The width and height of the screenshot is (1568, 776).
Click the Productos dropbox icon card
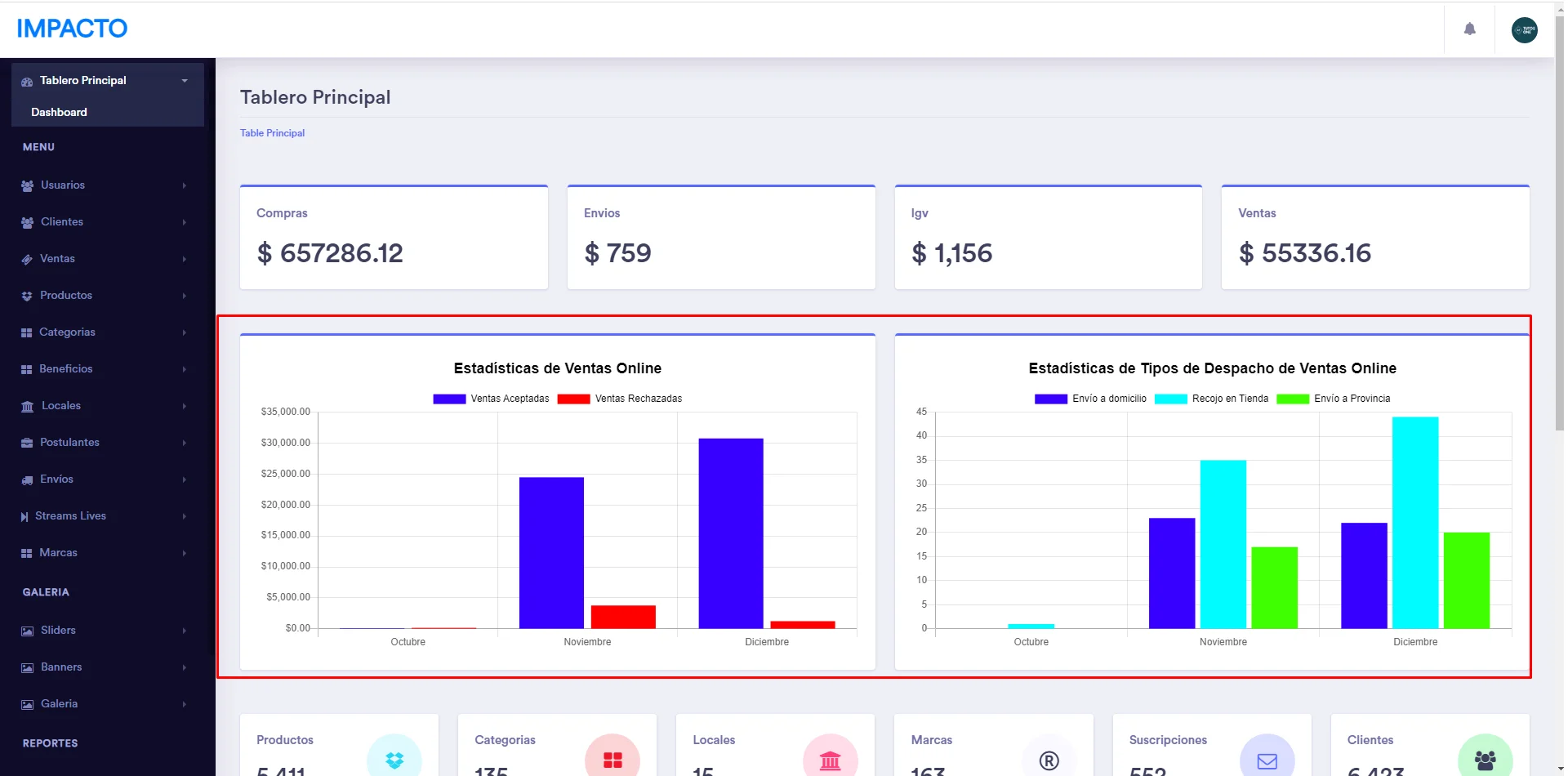point(394,760)
